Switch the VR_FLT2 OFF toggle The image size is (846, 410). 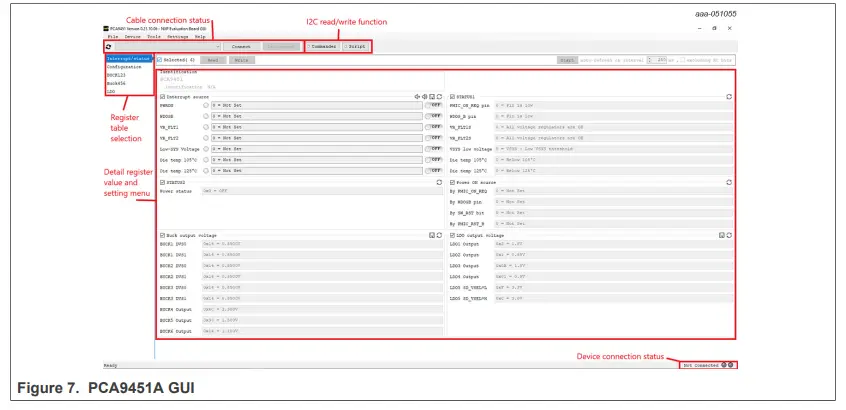(x=434, y=138)
